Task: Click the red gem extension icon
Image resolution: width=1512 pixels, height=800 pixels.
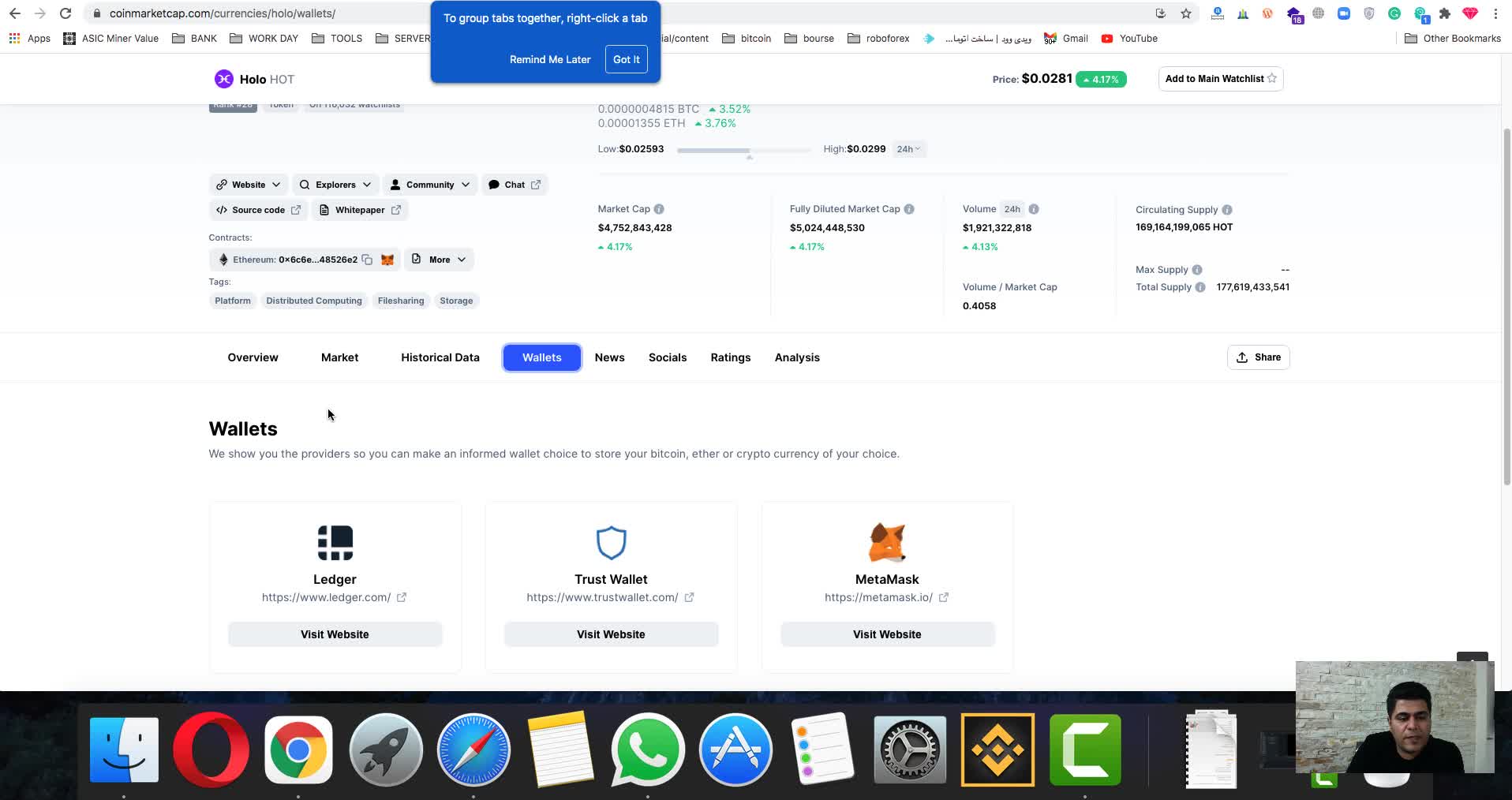Action: [x=1470, y=13]
